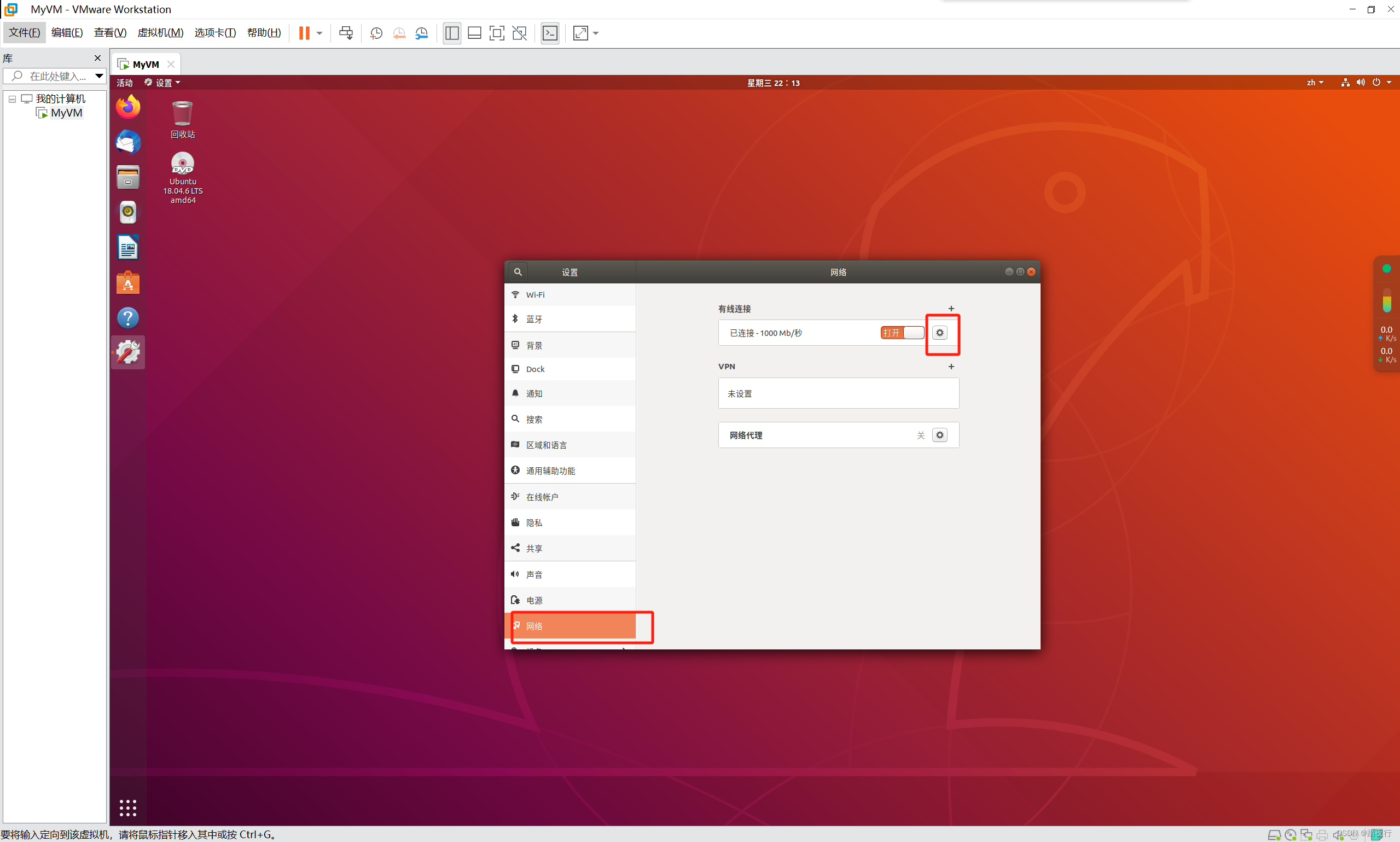Launch Rhythmbox from the dock

[128, 212]
